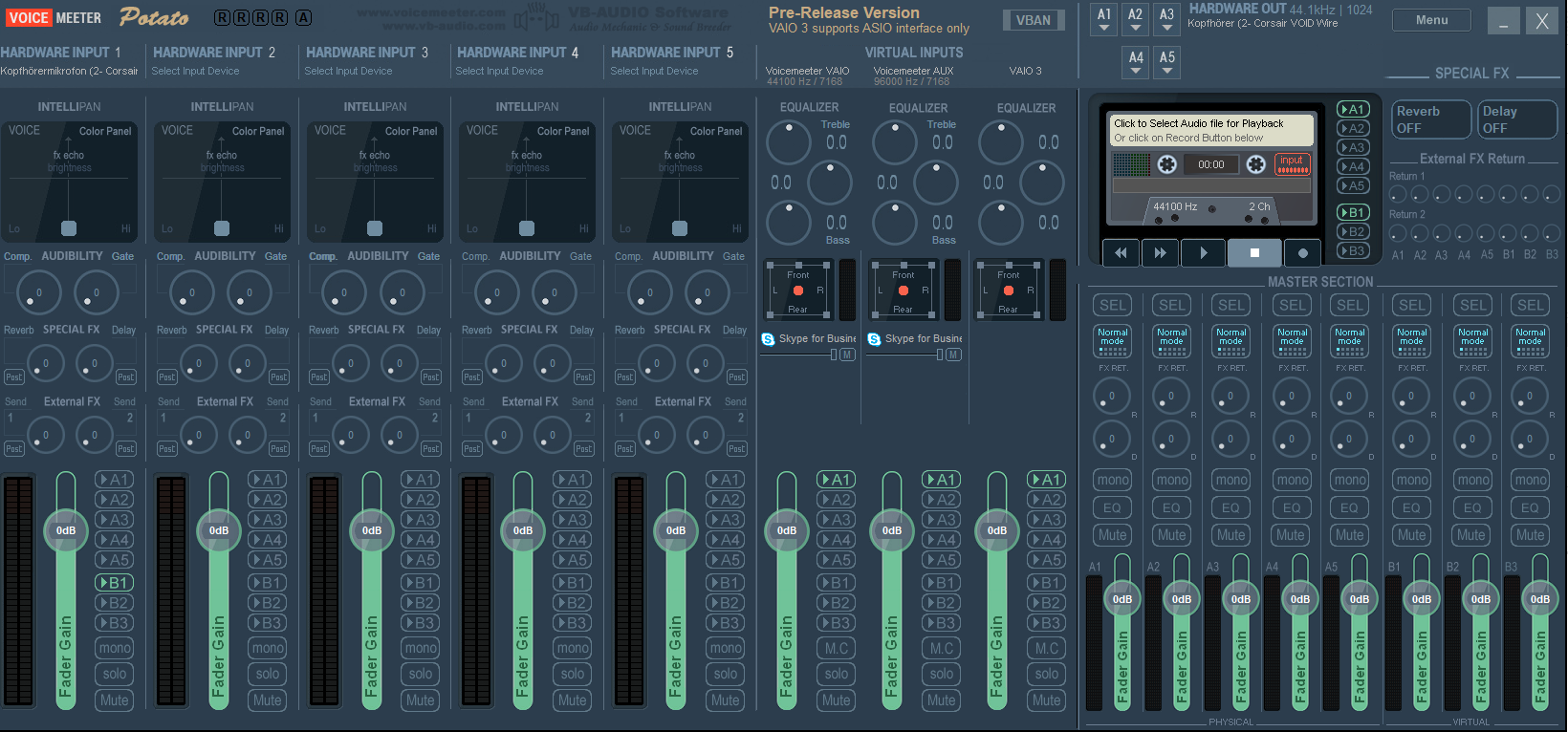Click the cassette record button

[x=1302, y=252]
